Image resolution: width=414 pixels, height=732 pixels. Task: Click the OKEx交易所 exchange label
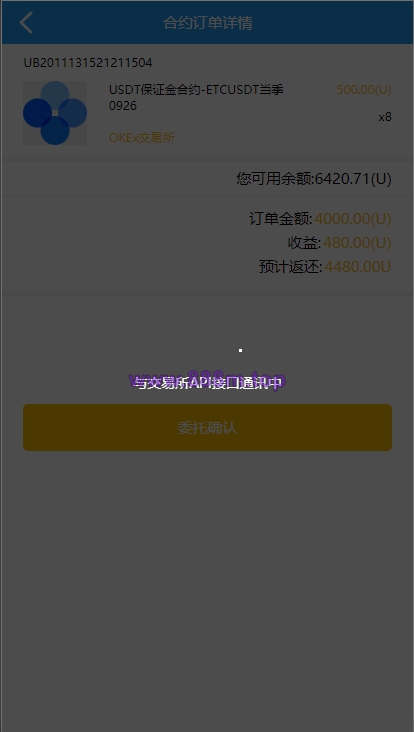(142, 138)
